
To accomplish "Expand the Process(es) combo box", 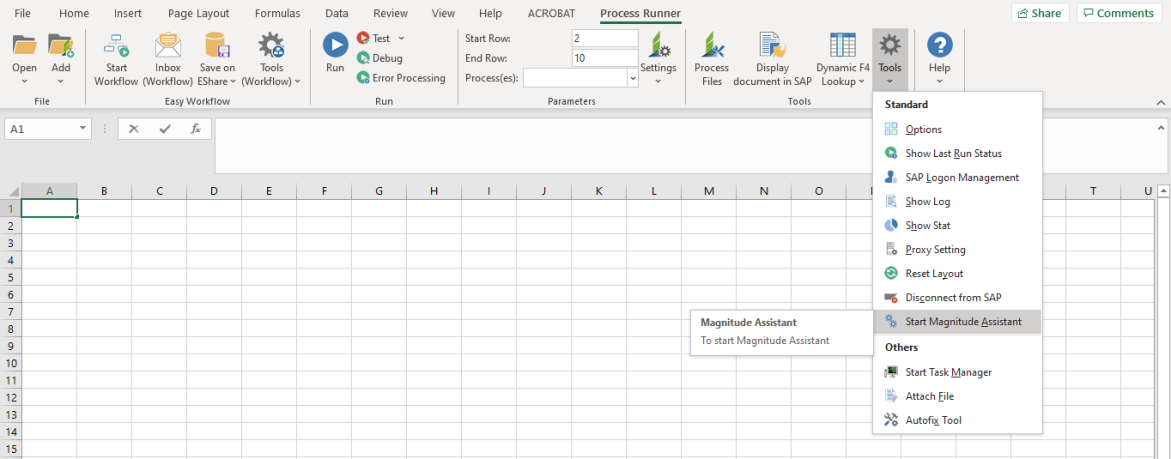I will (632, 78).
